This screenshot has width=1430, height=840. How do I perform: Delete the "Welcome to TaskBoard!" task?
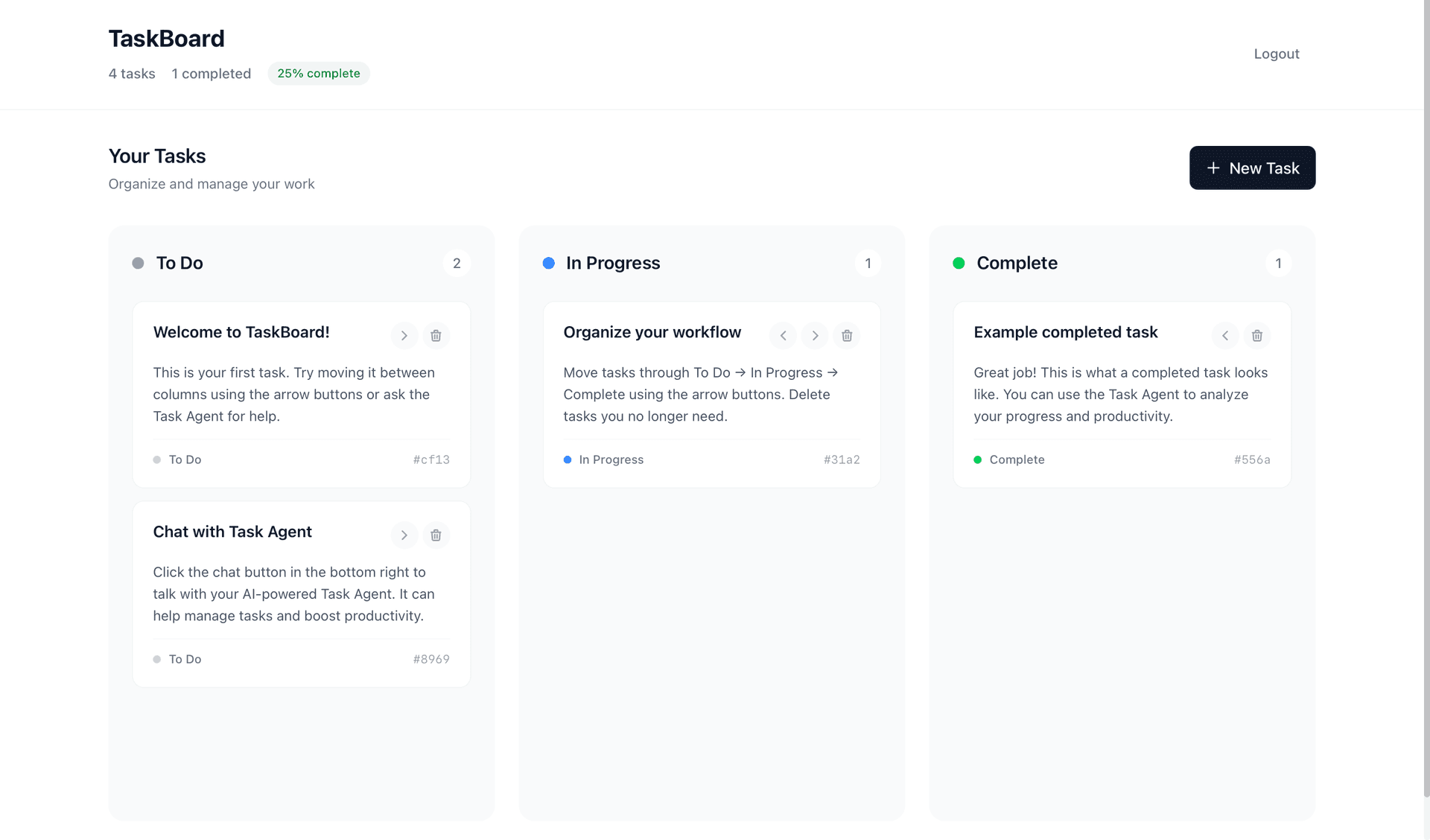click(436, 336)
